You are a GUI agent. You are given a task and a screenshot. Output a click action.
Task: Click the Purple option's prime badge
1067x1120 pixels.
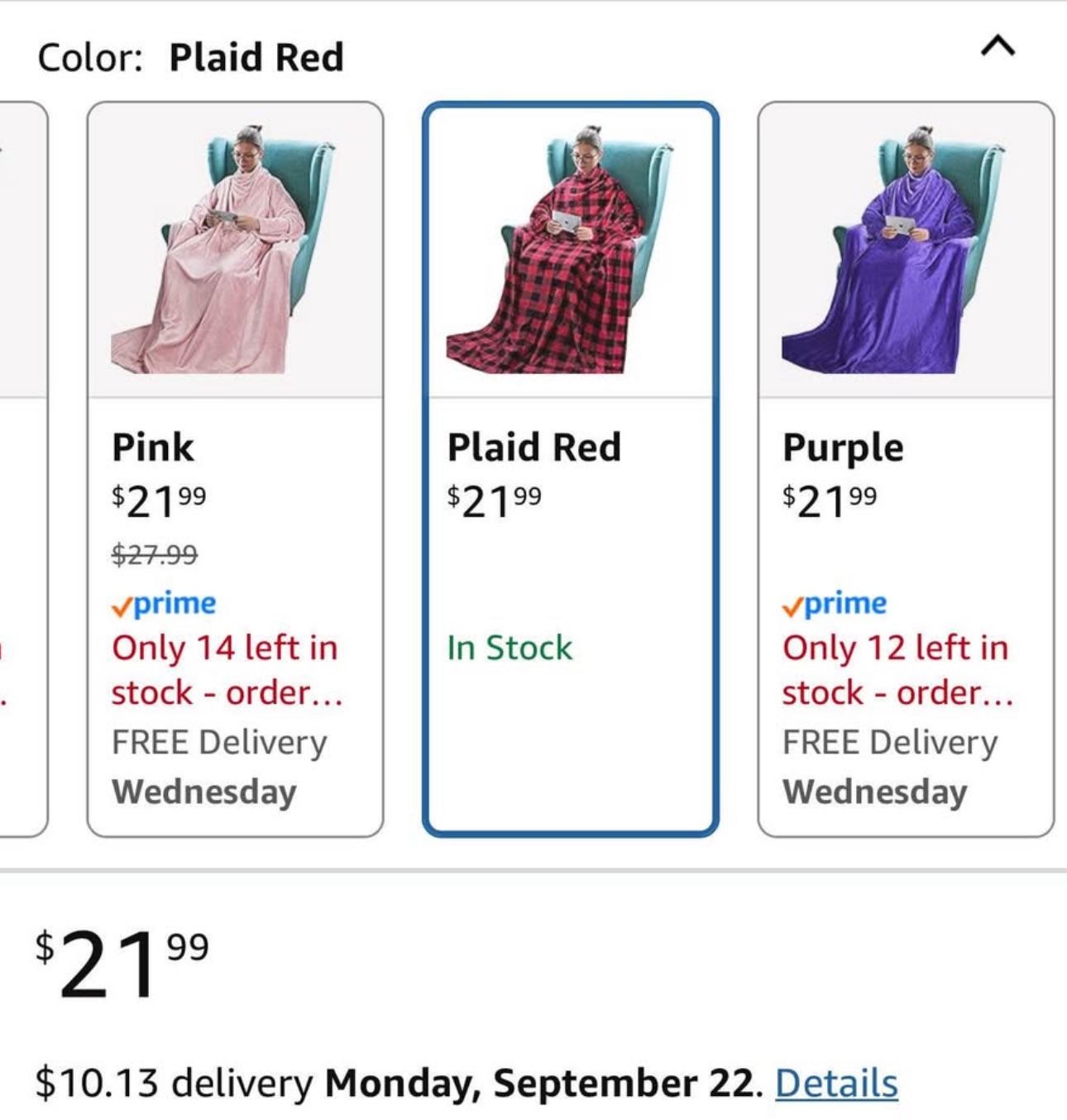pos(835,604)
